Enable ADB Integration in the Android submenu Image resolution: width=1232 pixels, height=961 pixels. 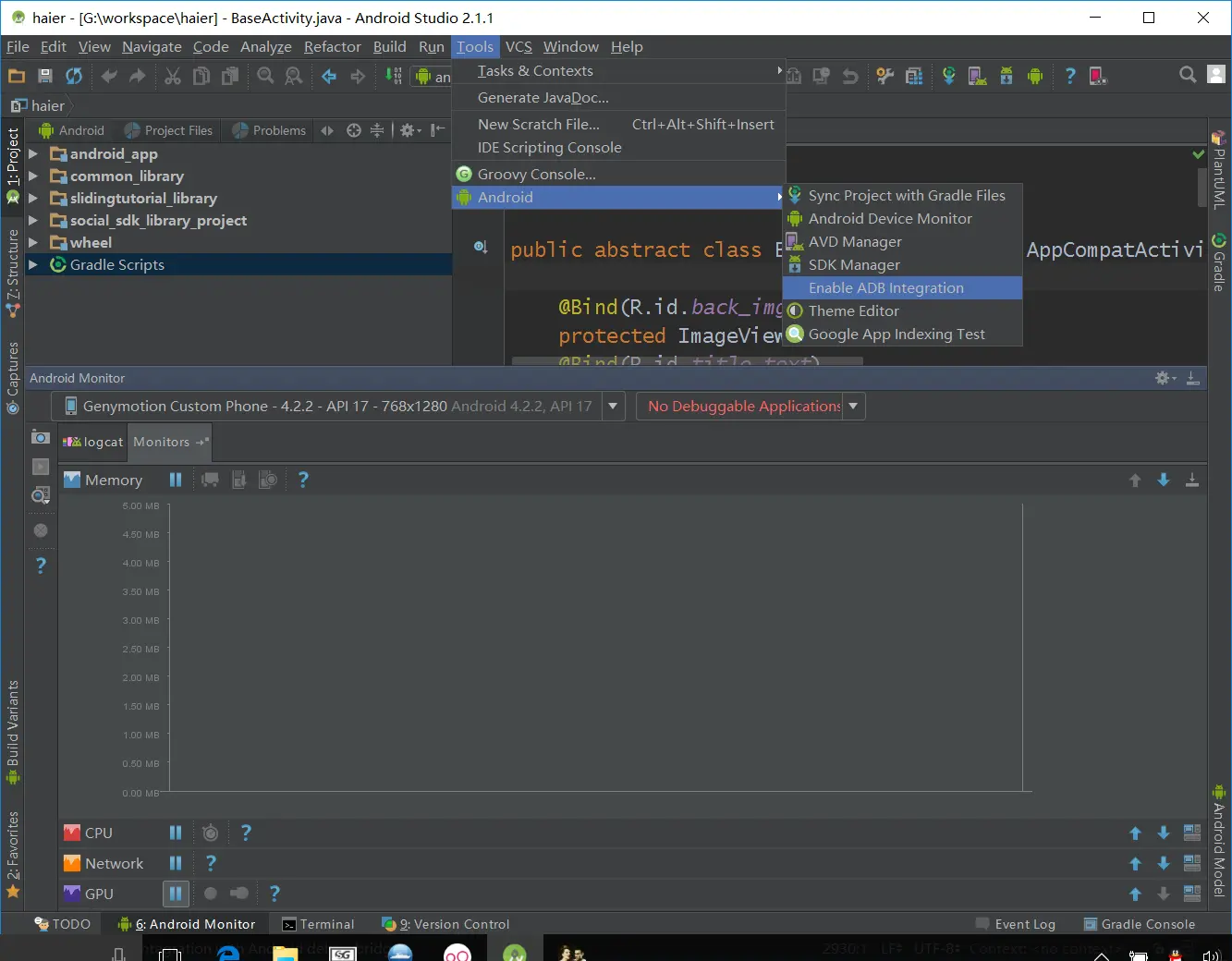point(902,288)
